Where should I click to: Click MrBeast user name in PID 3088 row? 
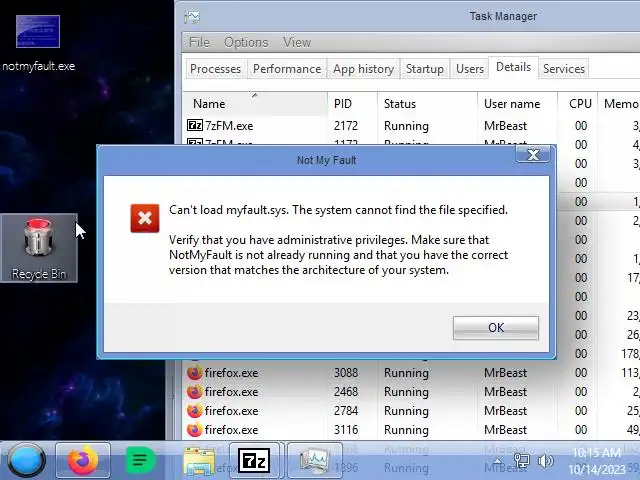(505, 373)
